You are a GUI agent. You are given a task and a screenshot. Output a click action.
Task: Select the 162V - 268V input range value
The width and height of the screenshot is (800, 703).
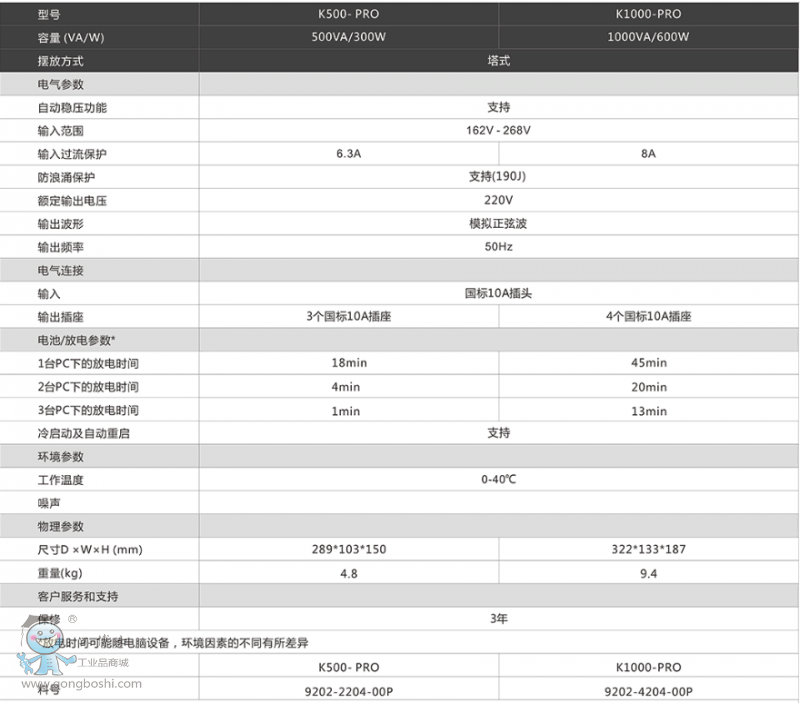[x=498, y=131]
